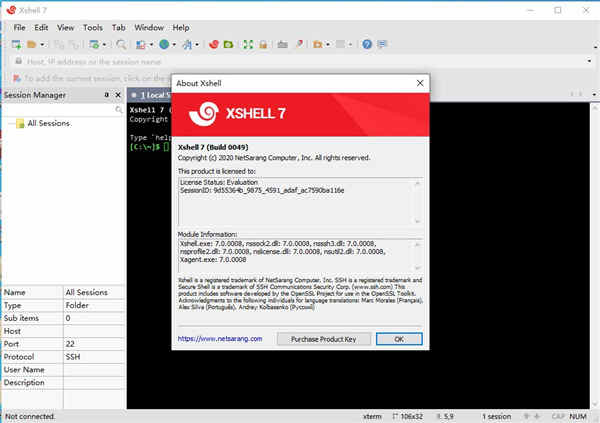Open the Tools menu

click(x=93, y=28)
